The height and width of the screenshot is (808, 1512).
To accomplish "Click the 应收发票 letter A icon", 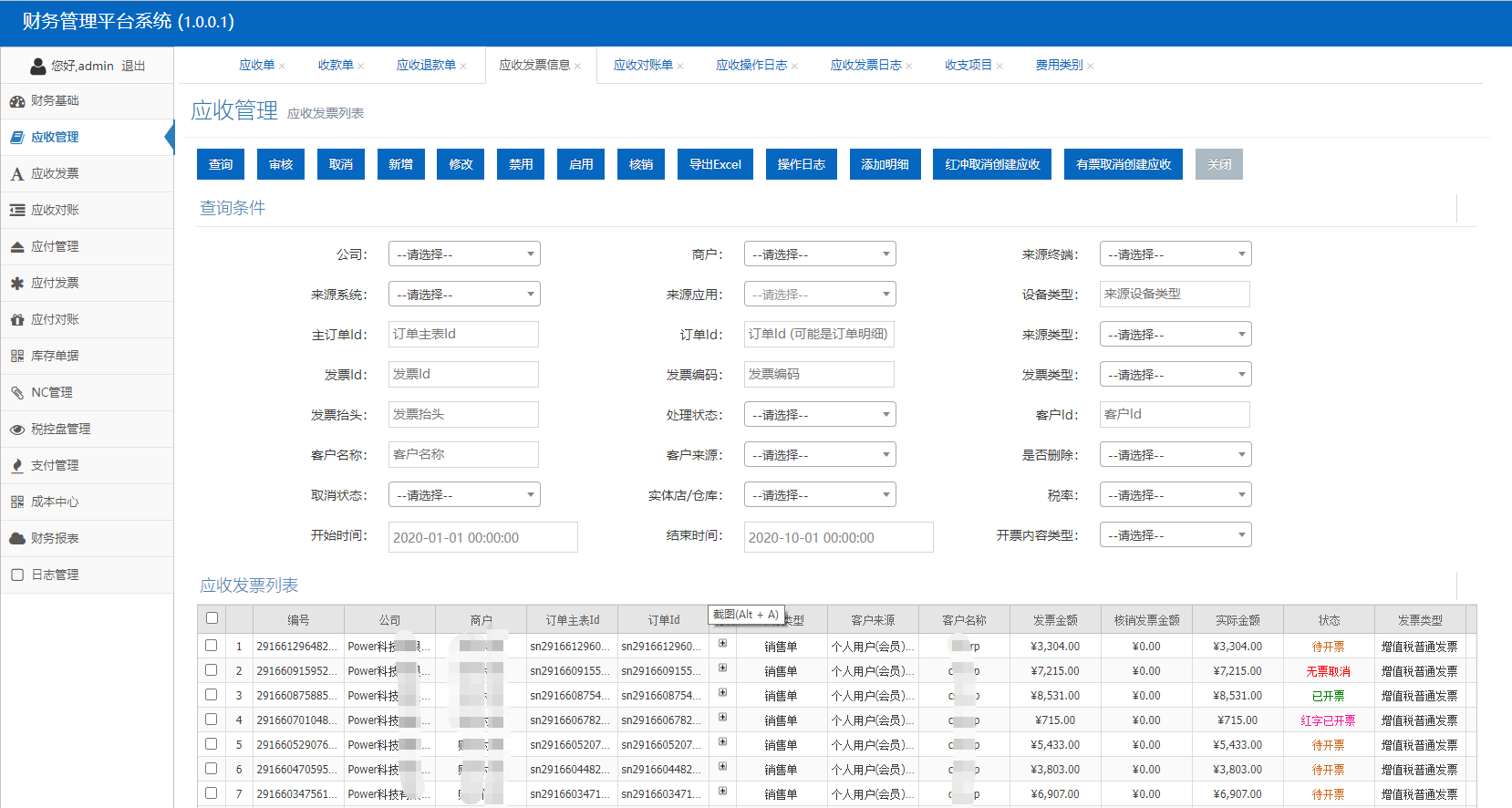I will [x=17, y=174].
